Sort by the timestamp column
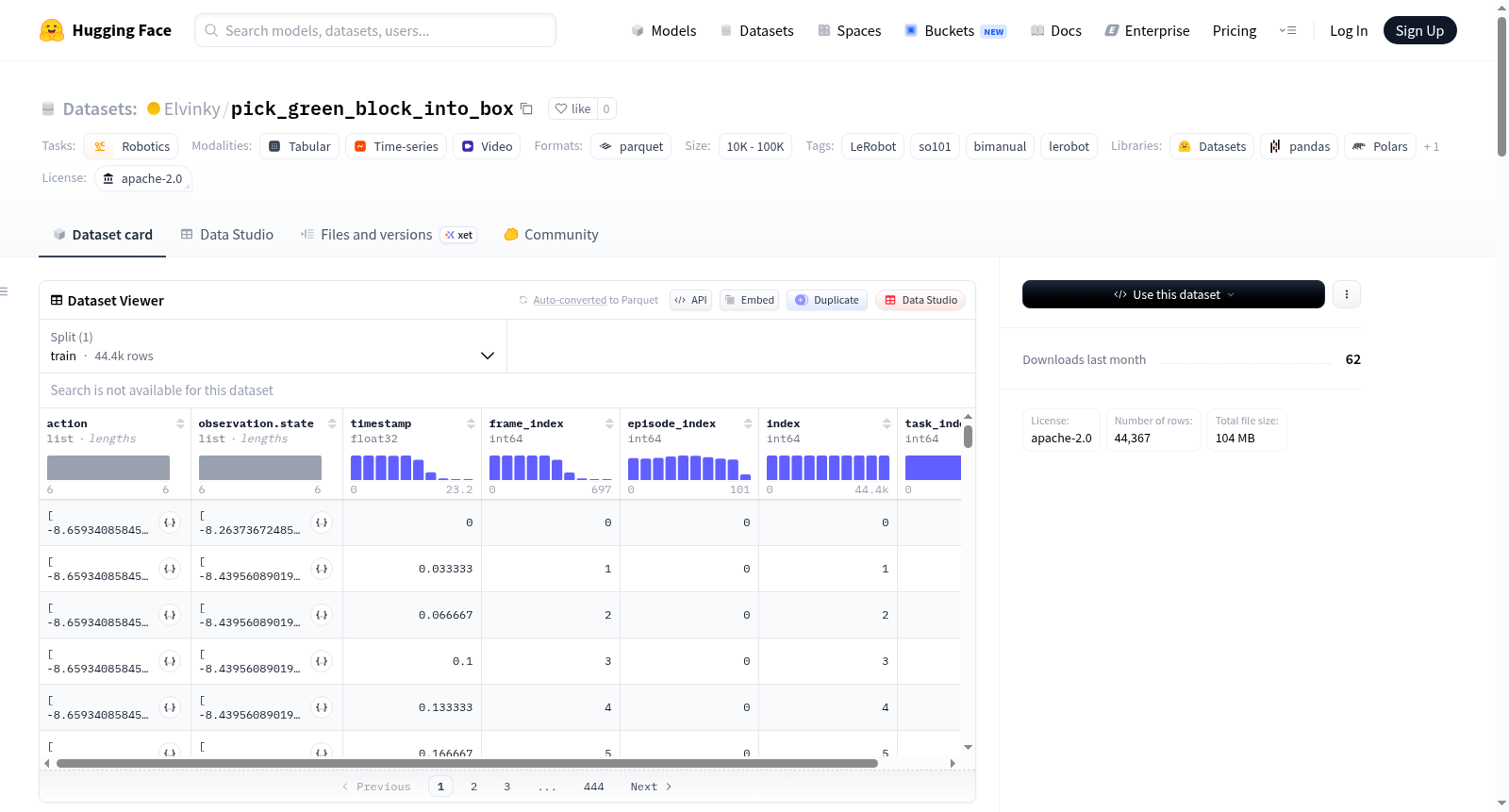 pos(471,424)
